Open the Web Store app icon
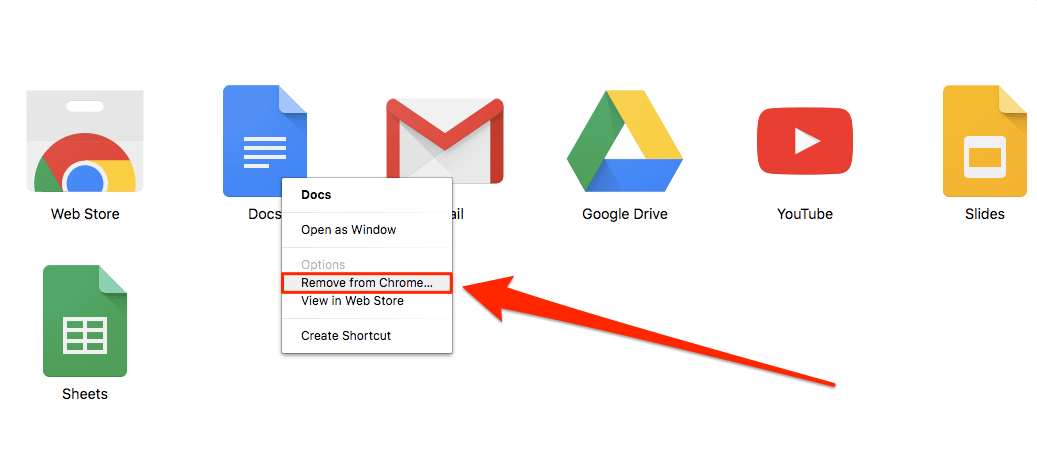Screen dimensions: 1037x476 pos(85,141)
